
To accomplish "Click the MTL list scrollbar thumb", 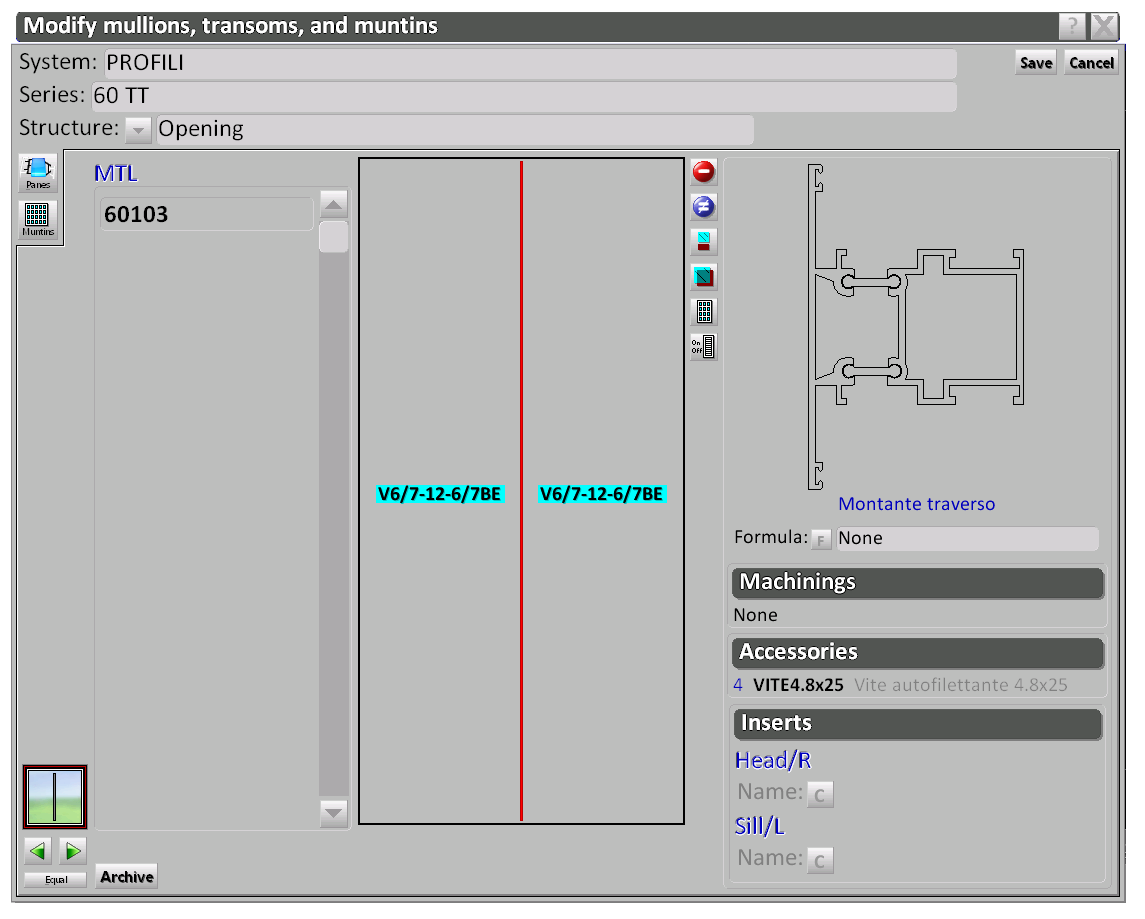I will [x=333, y=237].
